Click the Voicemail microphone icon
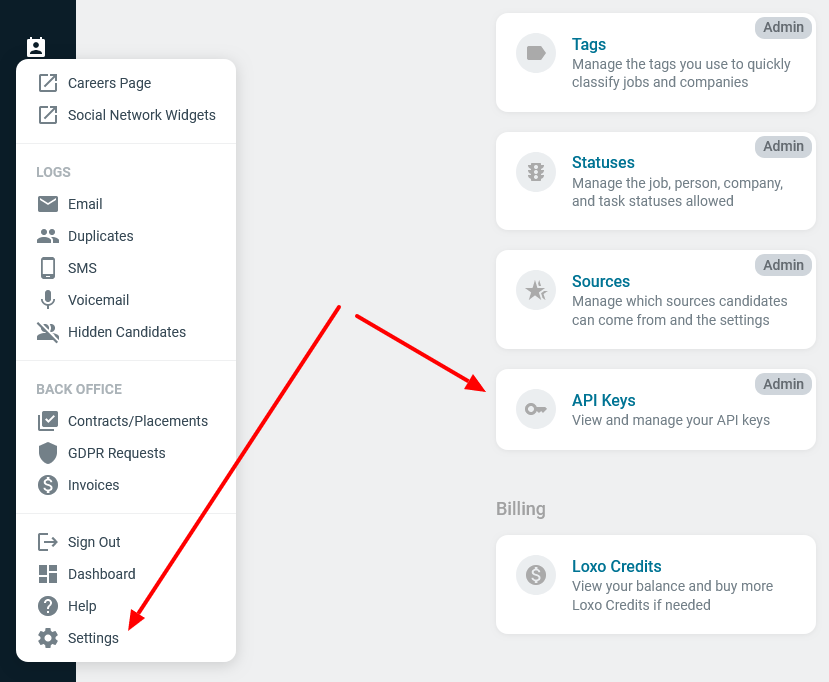 [x=47, y=300]
